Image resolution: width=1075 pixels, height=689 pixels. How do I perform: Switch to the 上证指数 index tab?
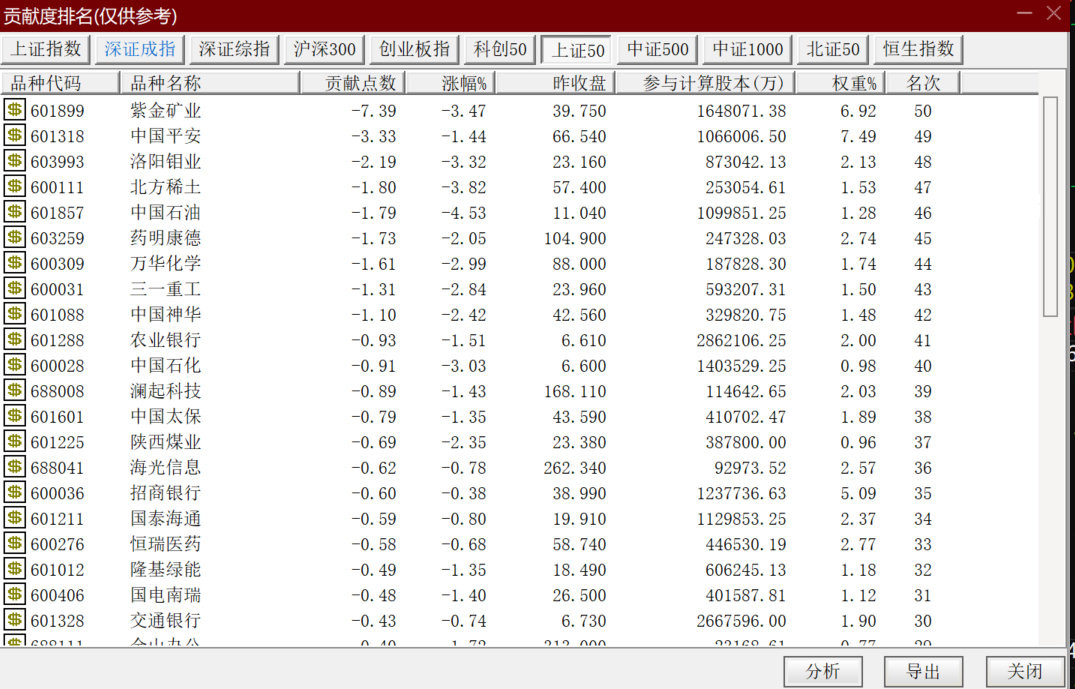pyautogui.click(x=46, y=49)
